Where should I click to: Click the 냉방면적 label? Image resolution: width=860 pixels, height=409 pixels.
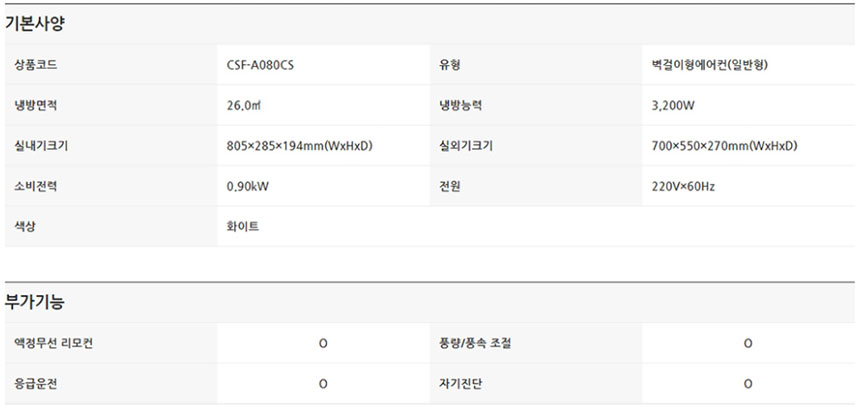click(36, 105)
